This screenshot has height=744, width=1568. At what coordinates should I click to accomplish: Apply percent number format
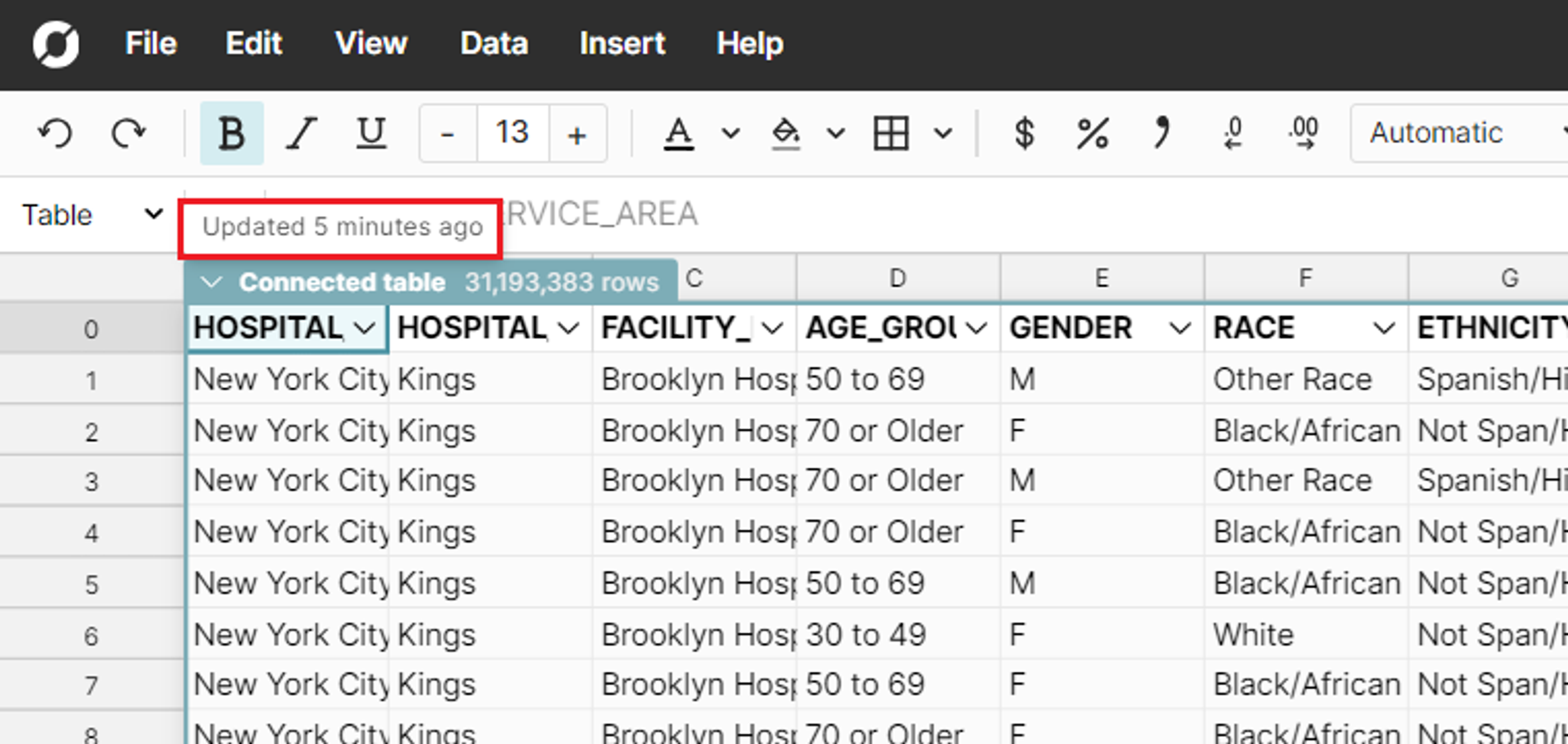[x=1093, y=133]
